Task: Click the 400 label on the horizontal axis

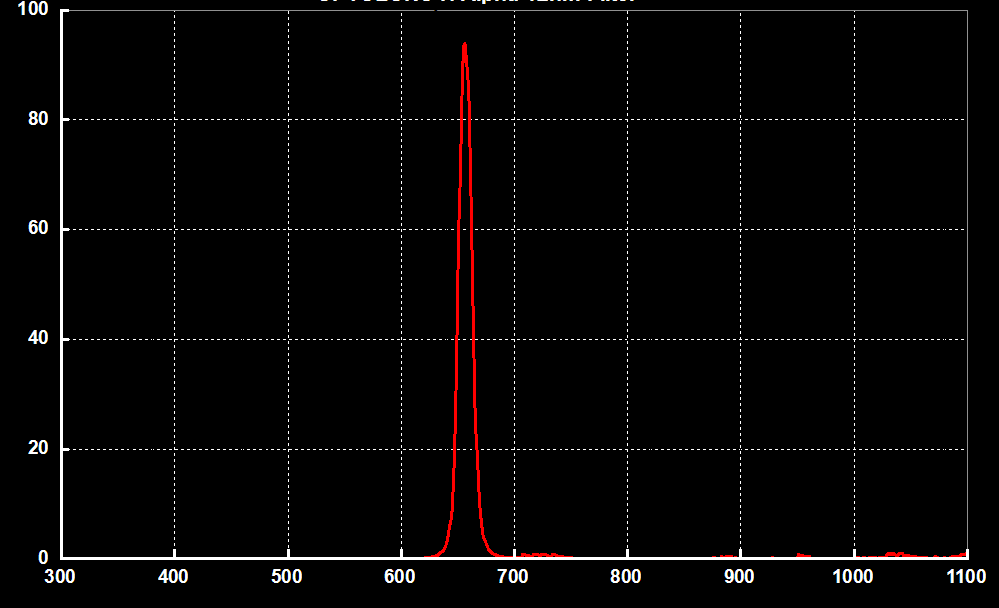Action: click(173, 577)
